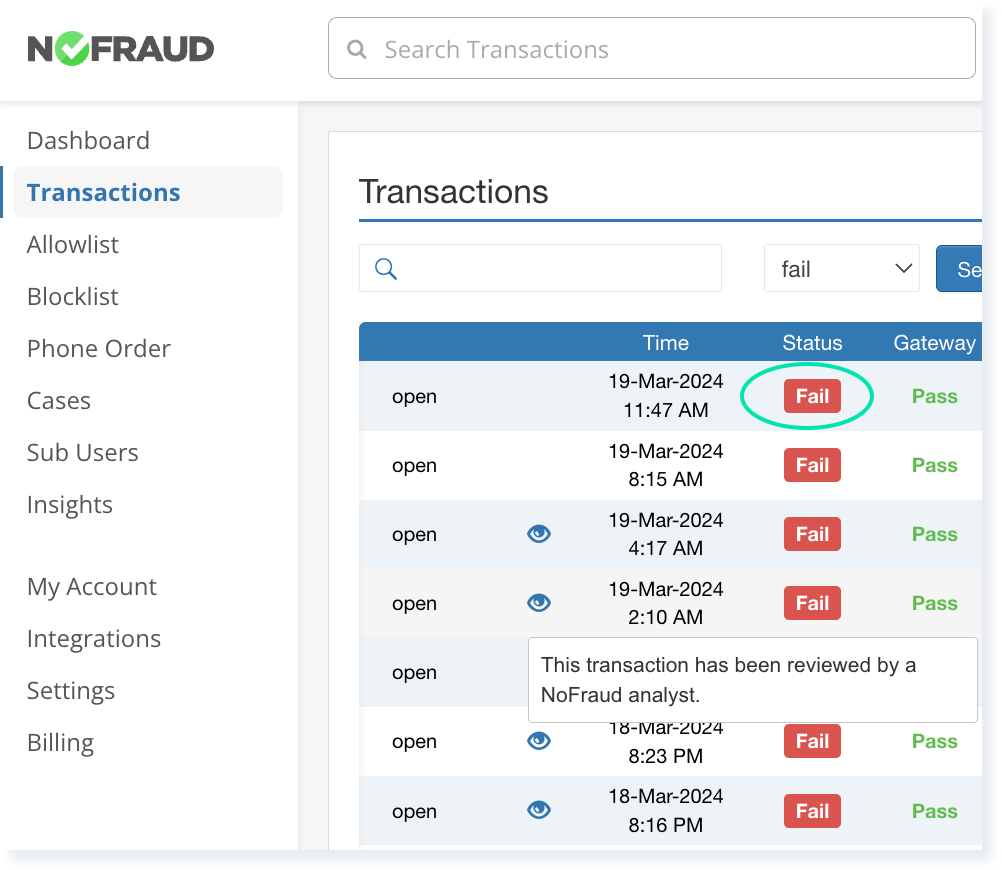Open the Dashboard page from the sidebar
1002x870 pixels.
coord(88,140)
